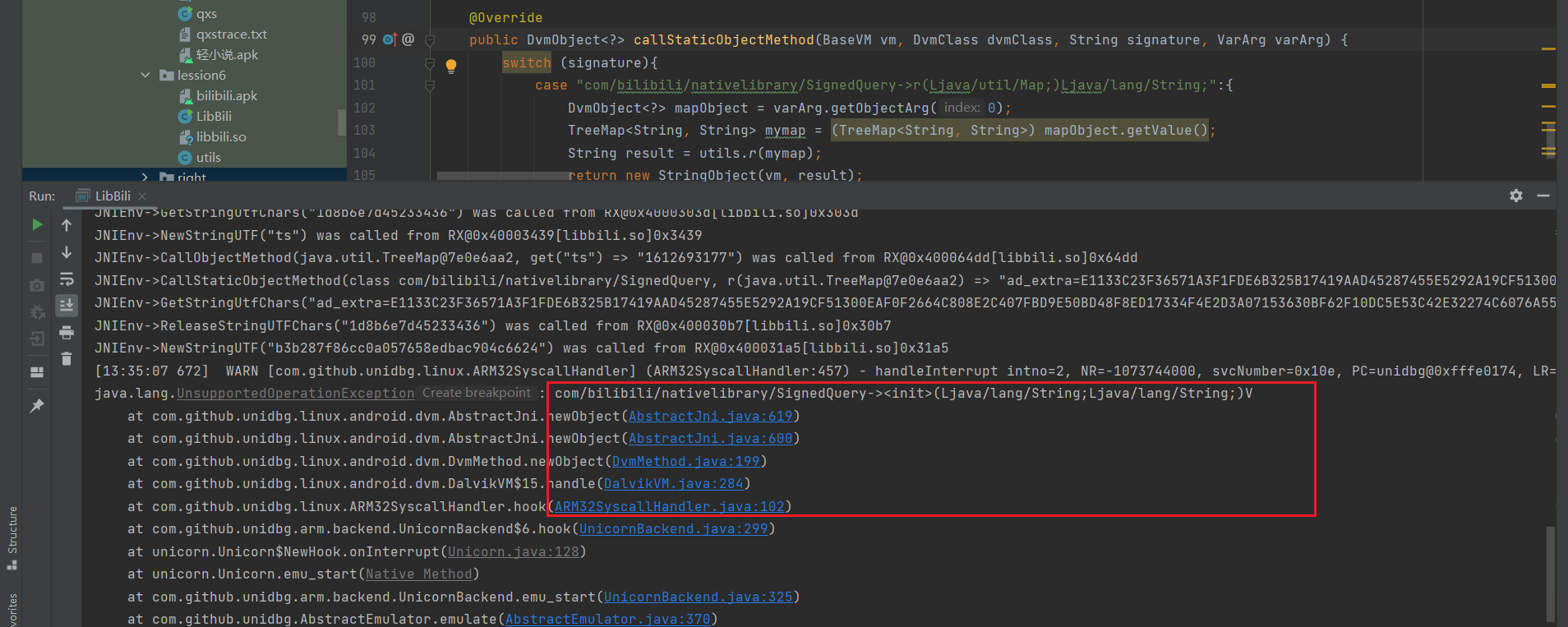Open AbstractJni.java:619 link
Image resolution: width=1568 pixels, height=627 pixels.
[710, 417]
